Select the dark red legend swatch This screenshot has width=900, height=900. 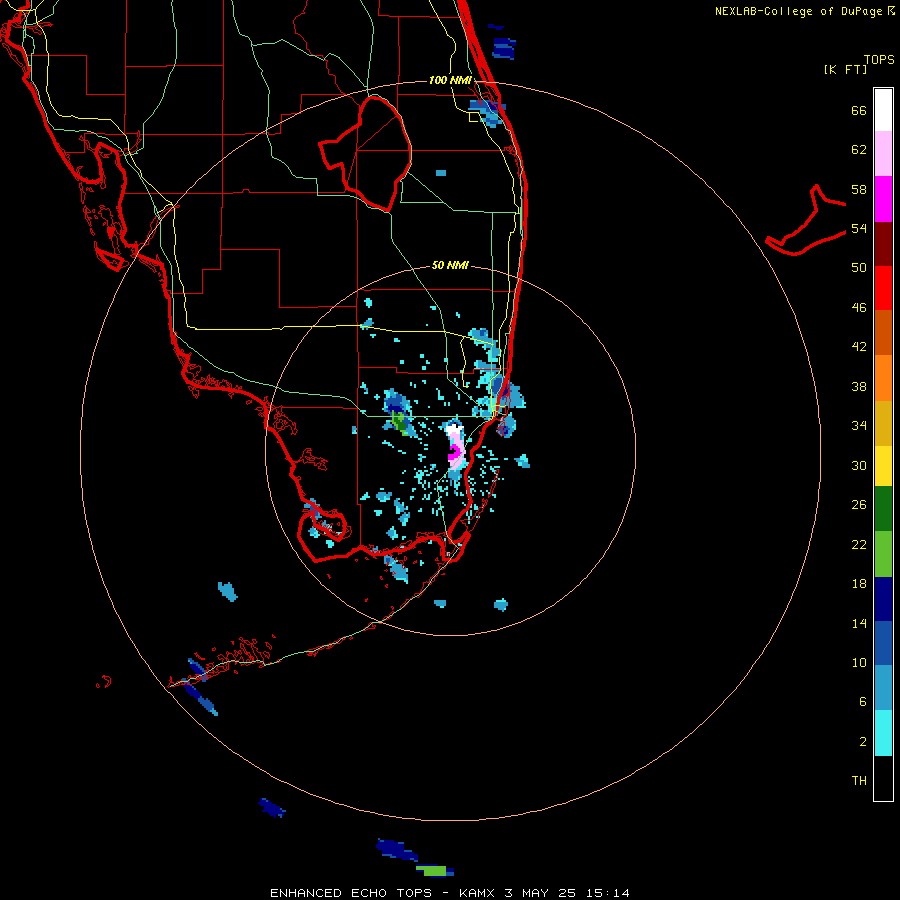[x=883, y=244]
